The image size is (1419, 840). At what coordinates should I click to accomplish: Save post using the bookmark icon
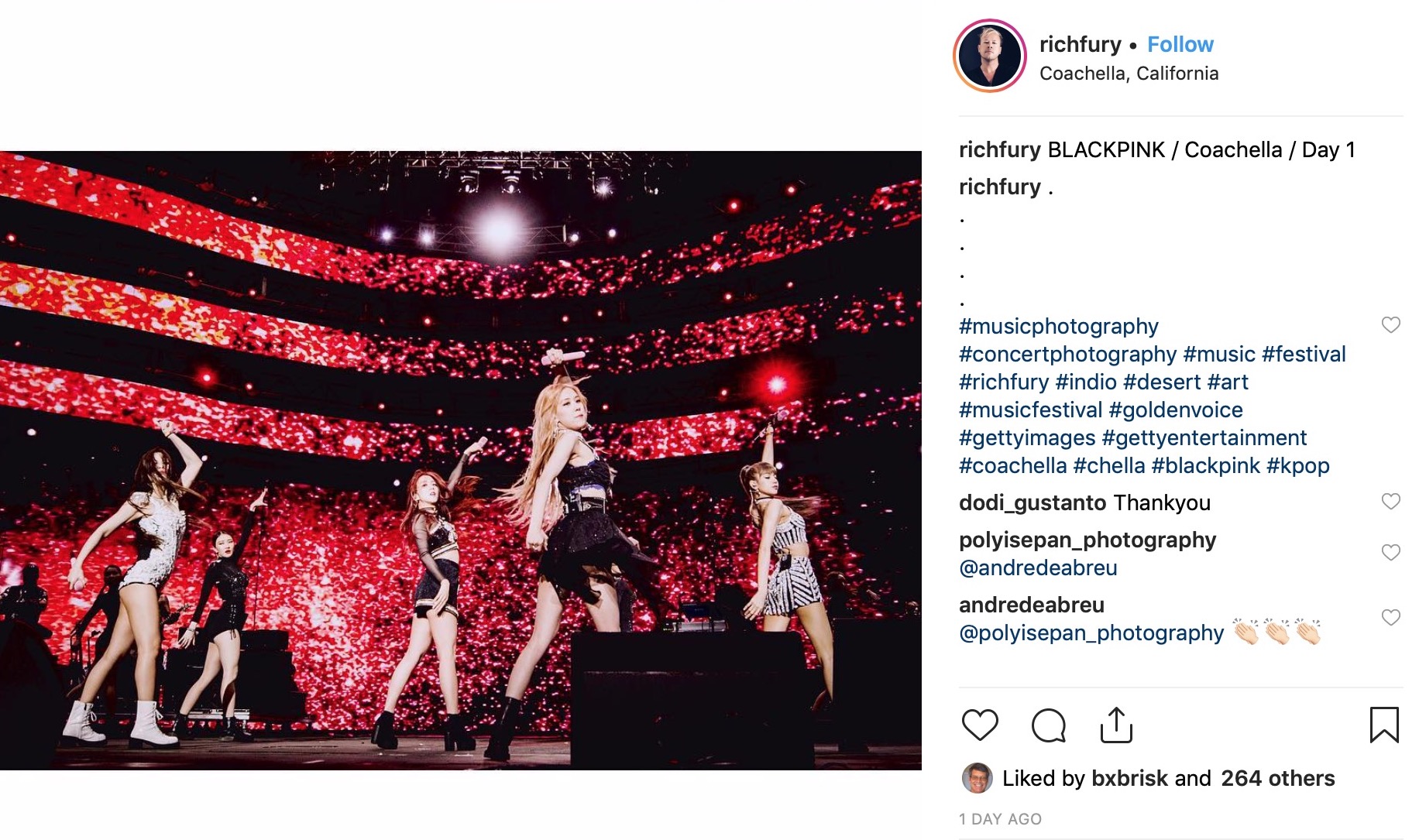click(x=1384, y=725)
